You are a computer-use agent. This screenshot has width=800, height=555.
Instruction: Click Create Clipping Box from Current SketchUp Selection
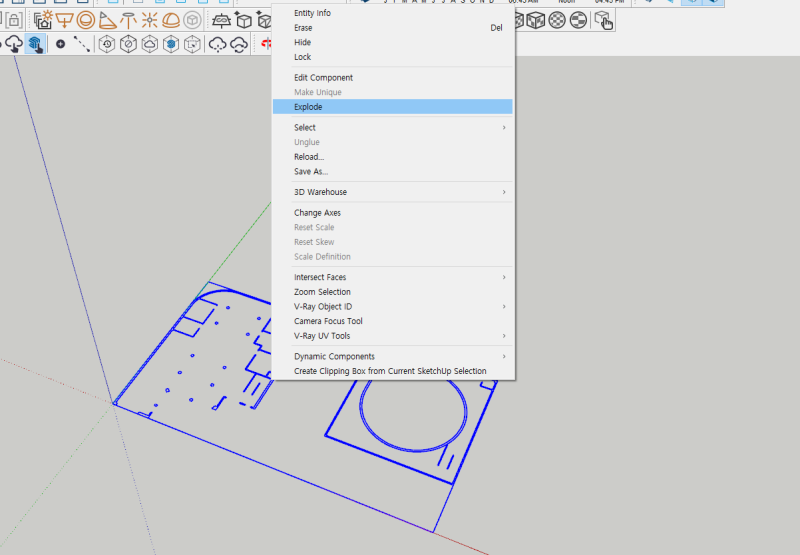click(392, 371)
